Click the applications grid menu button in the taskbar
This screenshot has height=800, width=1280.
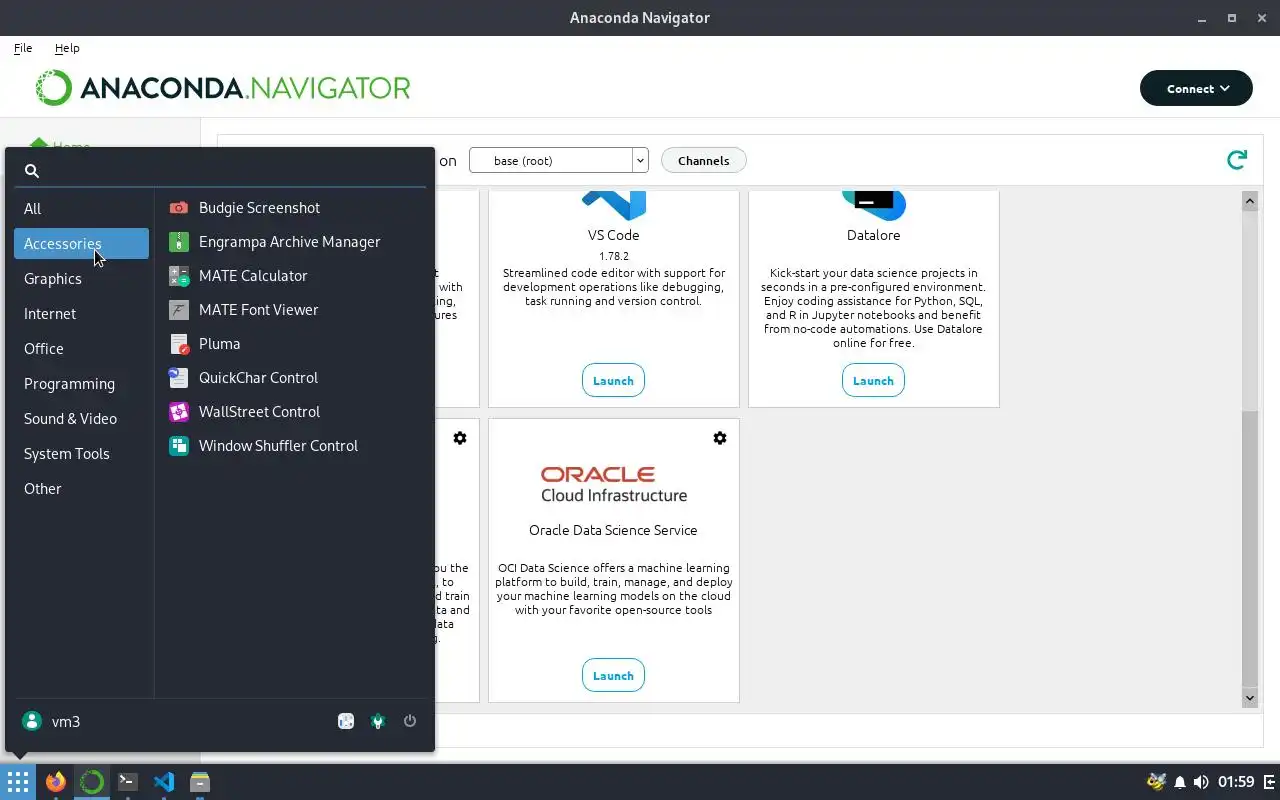[18, 782]
